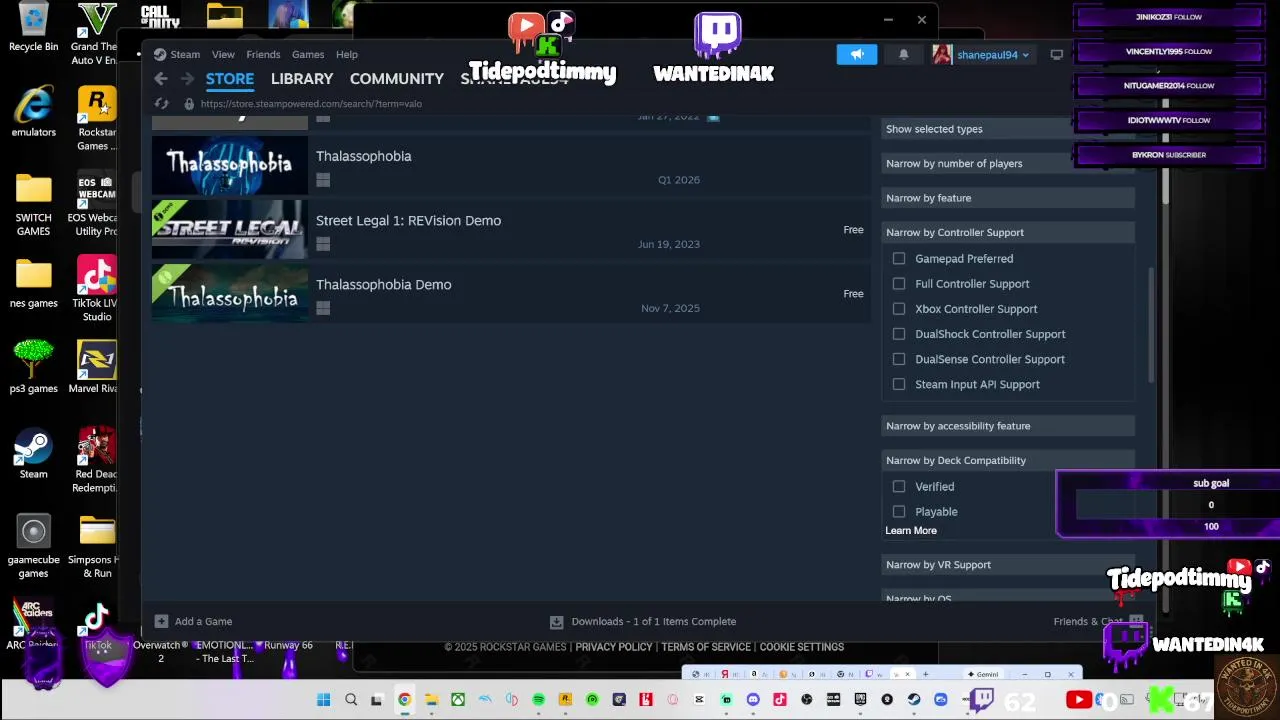The image size is (1280, 720).
Task: Click Add a Game button label
Action: (203, 621)
